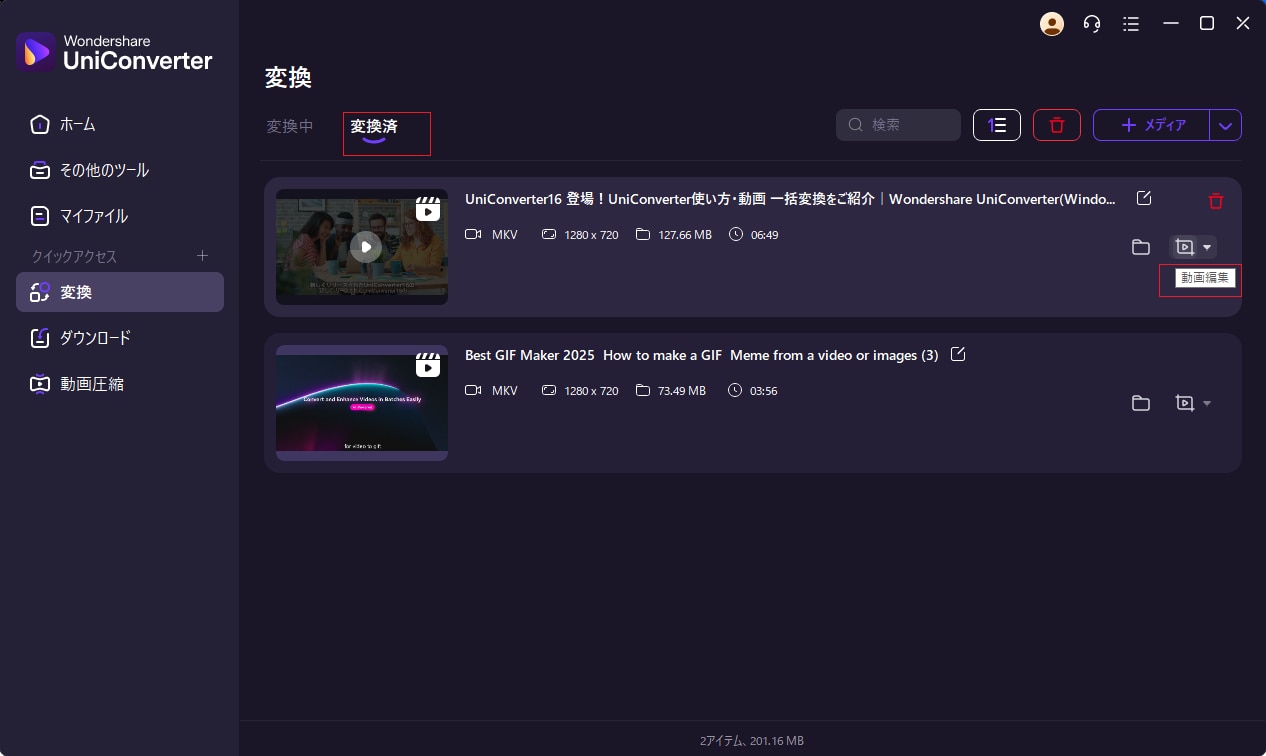This screenshot has width=1266, height=756.
Task: Open ダウンロード in the sidebar
Action: click(x=120, y=338)
